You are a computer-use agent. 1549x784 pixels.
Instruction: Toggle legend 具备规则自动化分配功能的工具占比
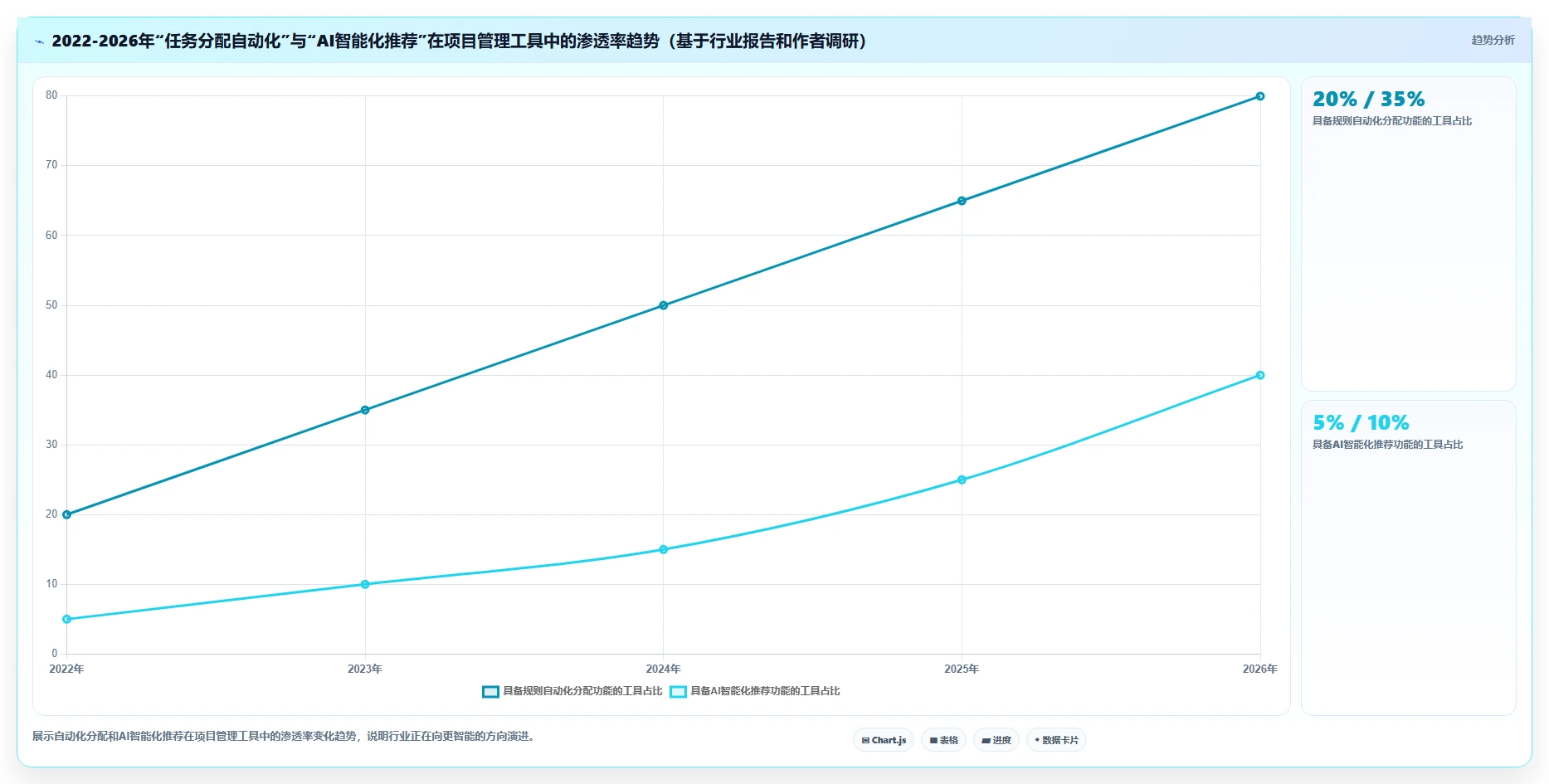tap(572, 691)
